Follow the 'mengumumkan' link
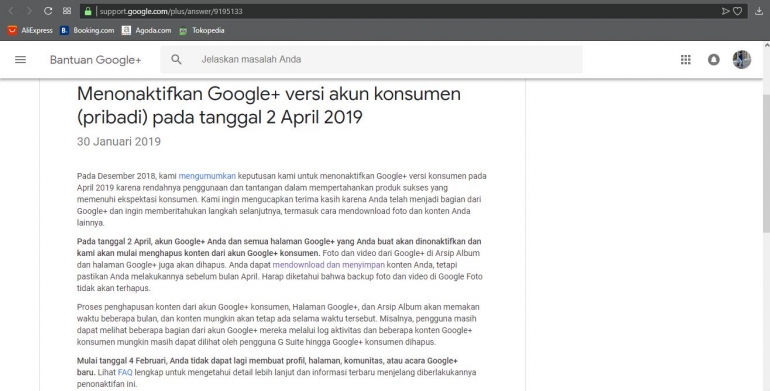Viewport: 770px width, 391px height. (x=207, y=176)
